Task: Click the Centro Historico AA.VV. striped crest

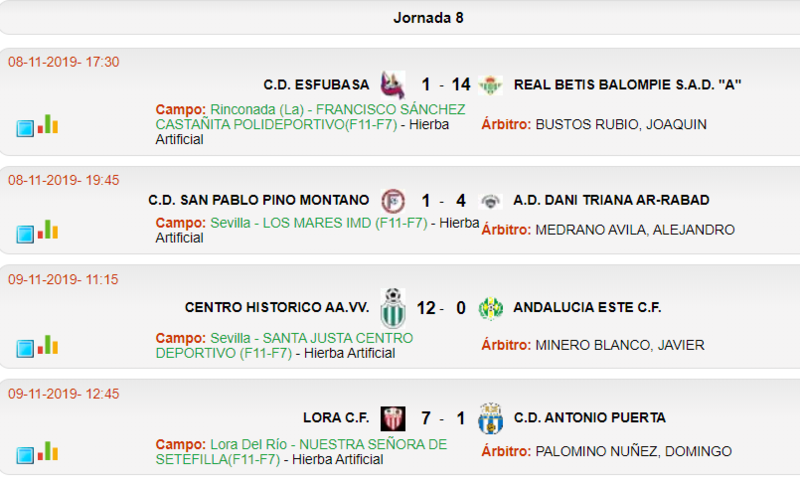Action: click(x=393, y=308)
